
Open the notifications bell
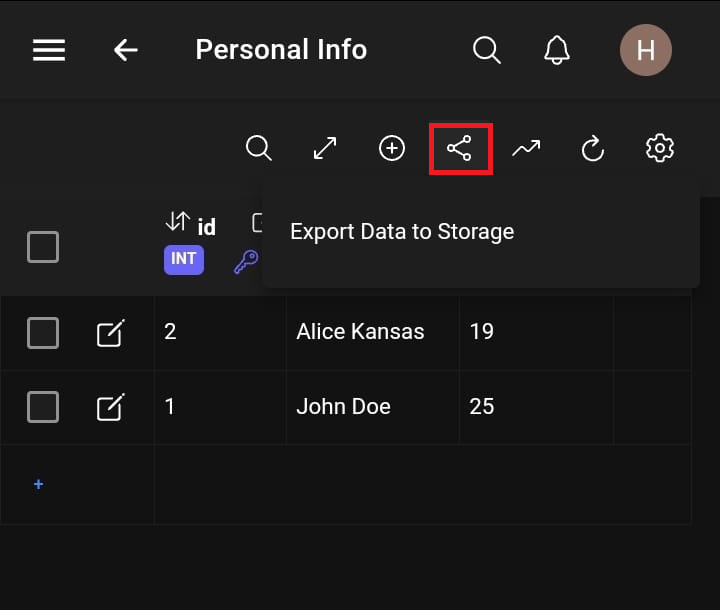tap(557, 50)
